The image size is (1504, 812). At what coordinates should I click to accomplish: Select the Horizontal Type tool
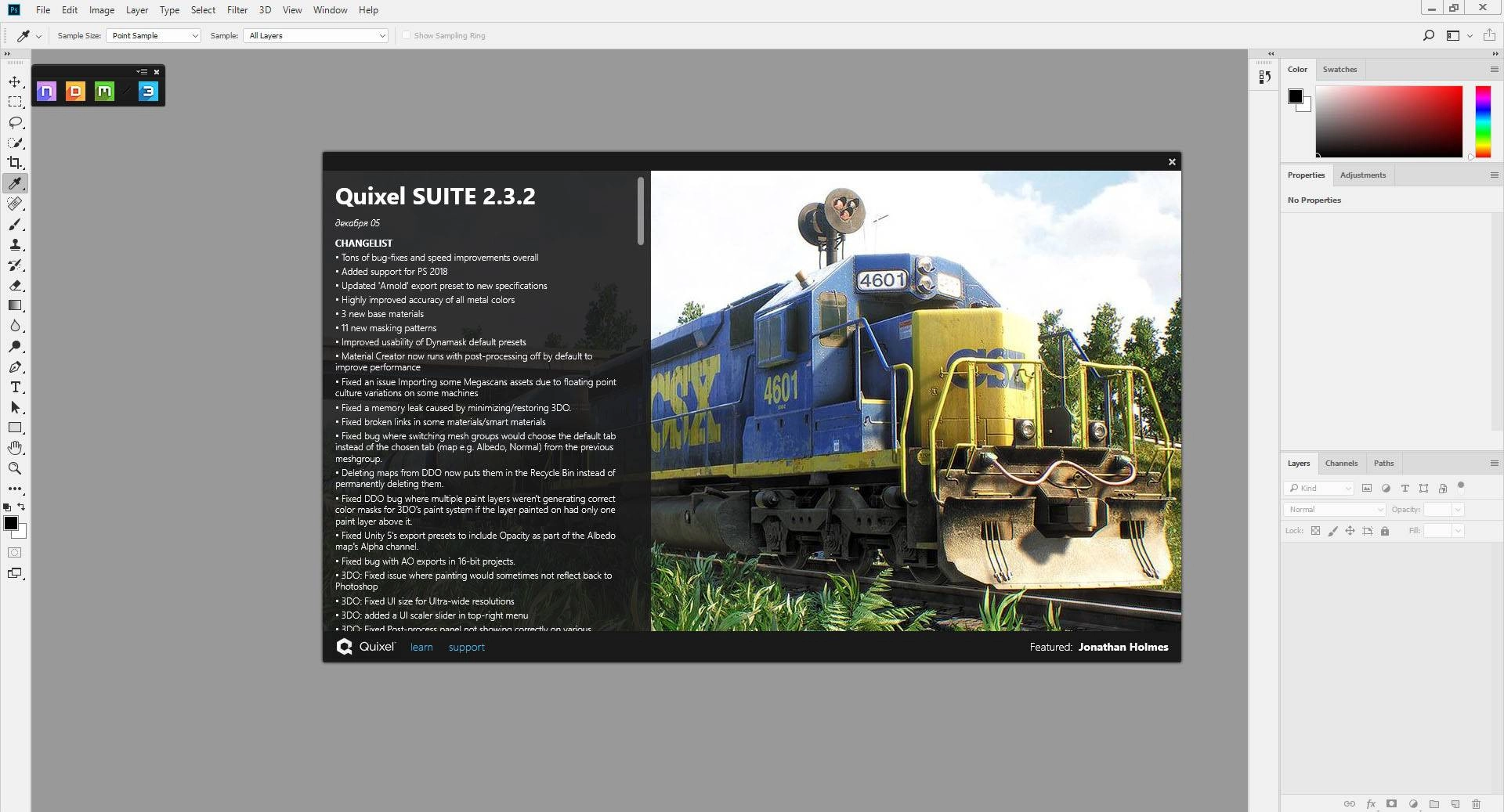click(15, 388)
